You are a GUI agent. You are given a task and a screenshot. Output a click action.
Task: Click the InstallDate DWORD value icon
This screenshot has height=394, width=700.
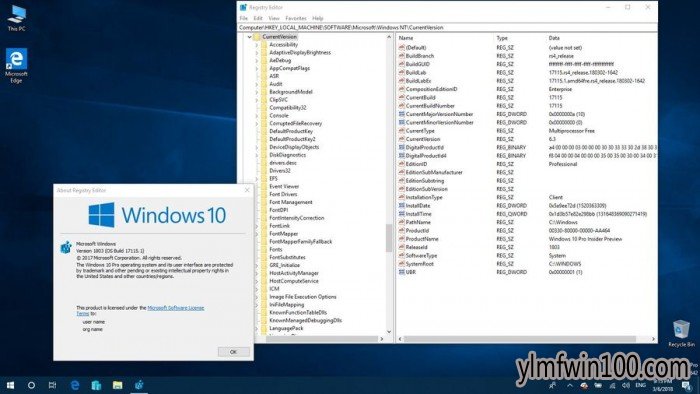[x=401, y=206]
